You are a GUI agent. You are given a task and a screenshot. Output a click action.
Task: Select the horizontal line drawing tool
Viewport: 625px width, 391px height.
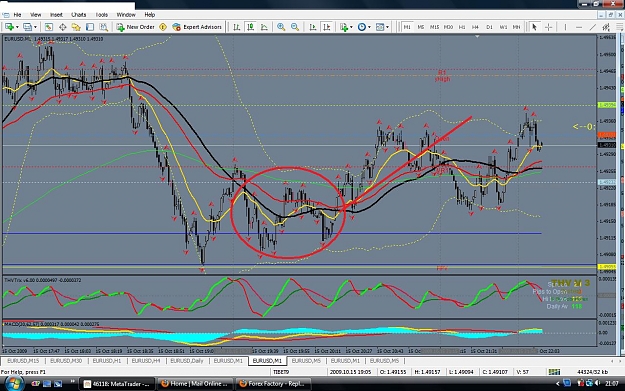(579, 27)
